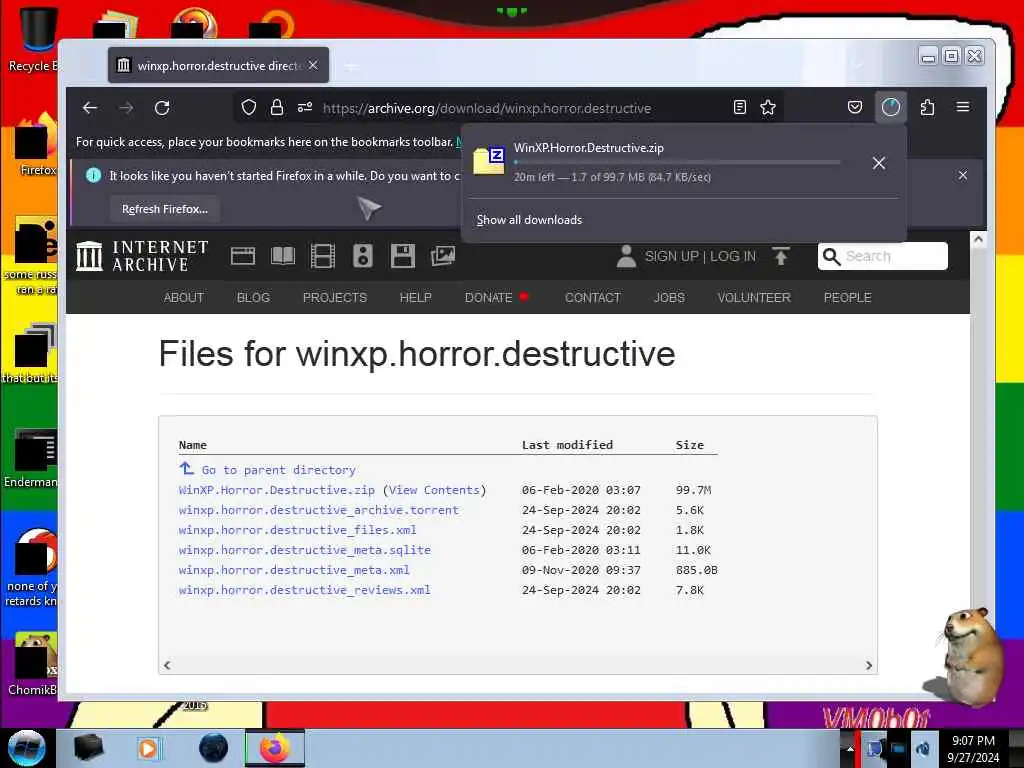Open winxp.horror.destructive_meta.xml link

click(x=294, y=570)
